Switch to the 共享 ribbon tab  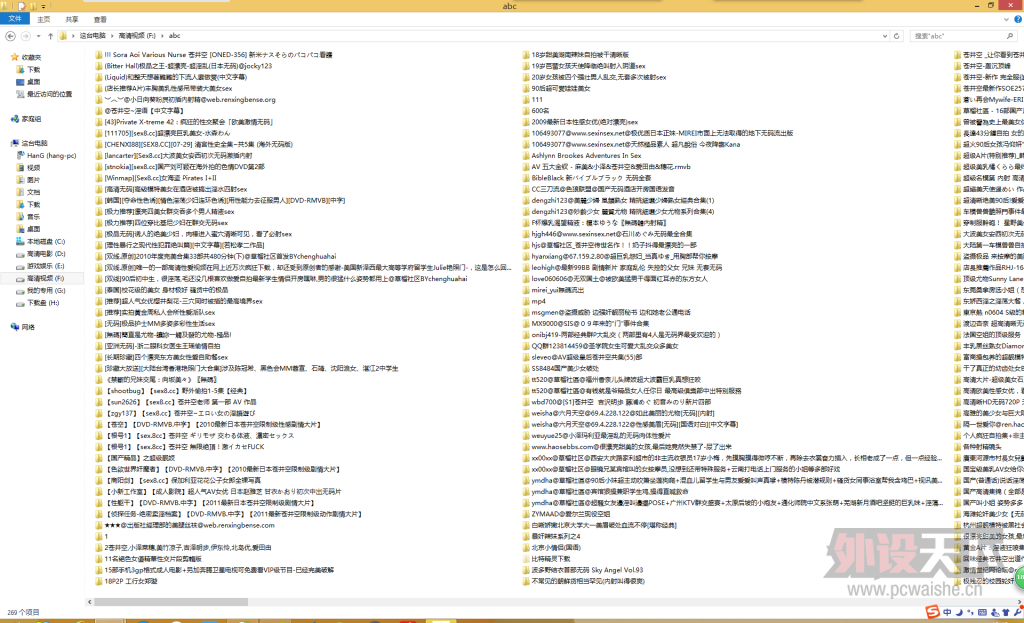coord(72,20)
